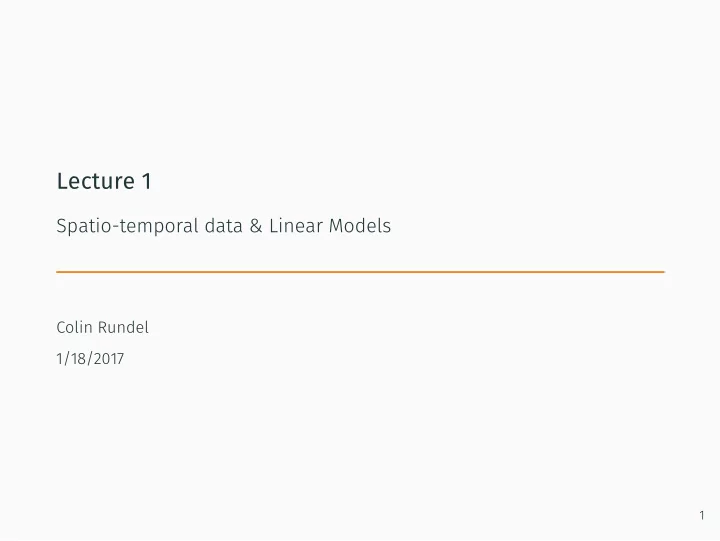The width and height of the screenshot is (720, 541).
Task: Click the orange horizontal divider line
Action: tap(360, 272)
